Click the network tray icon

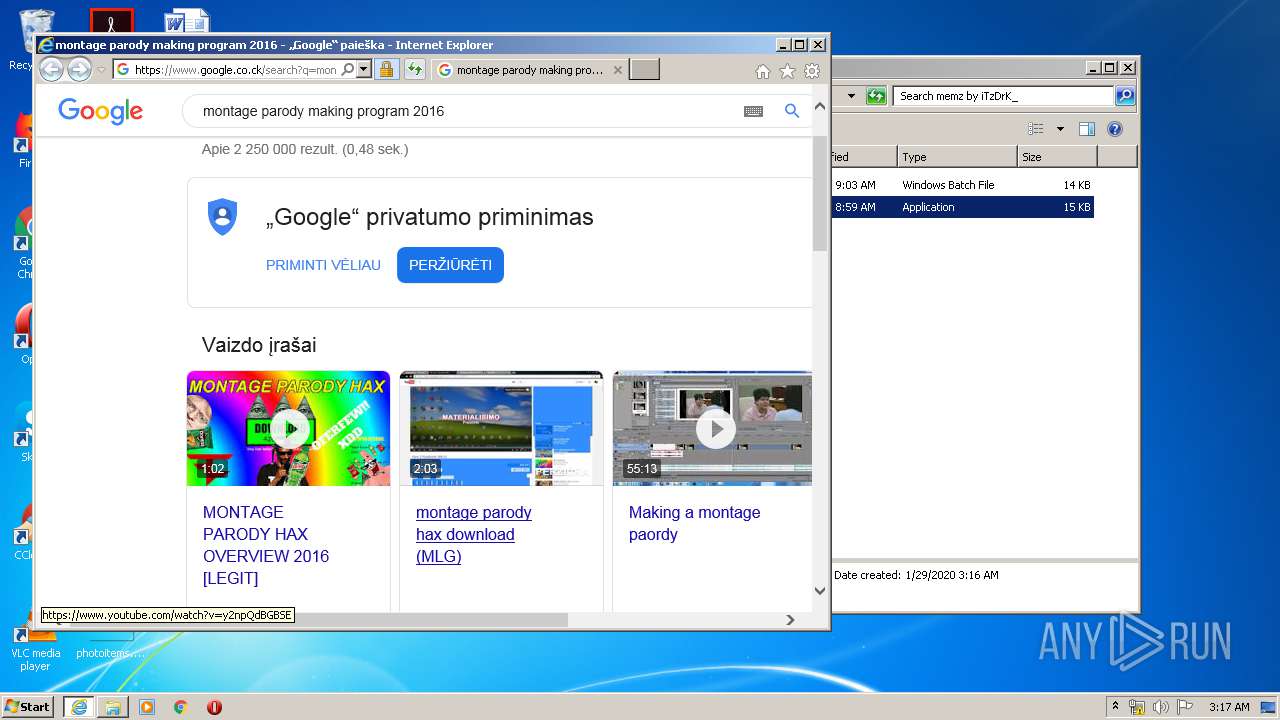(x=1137, y=707)
